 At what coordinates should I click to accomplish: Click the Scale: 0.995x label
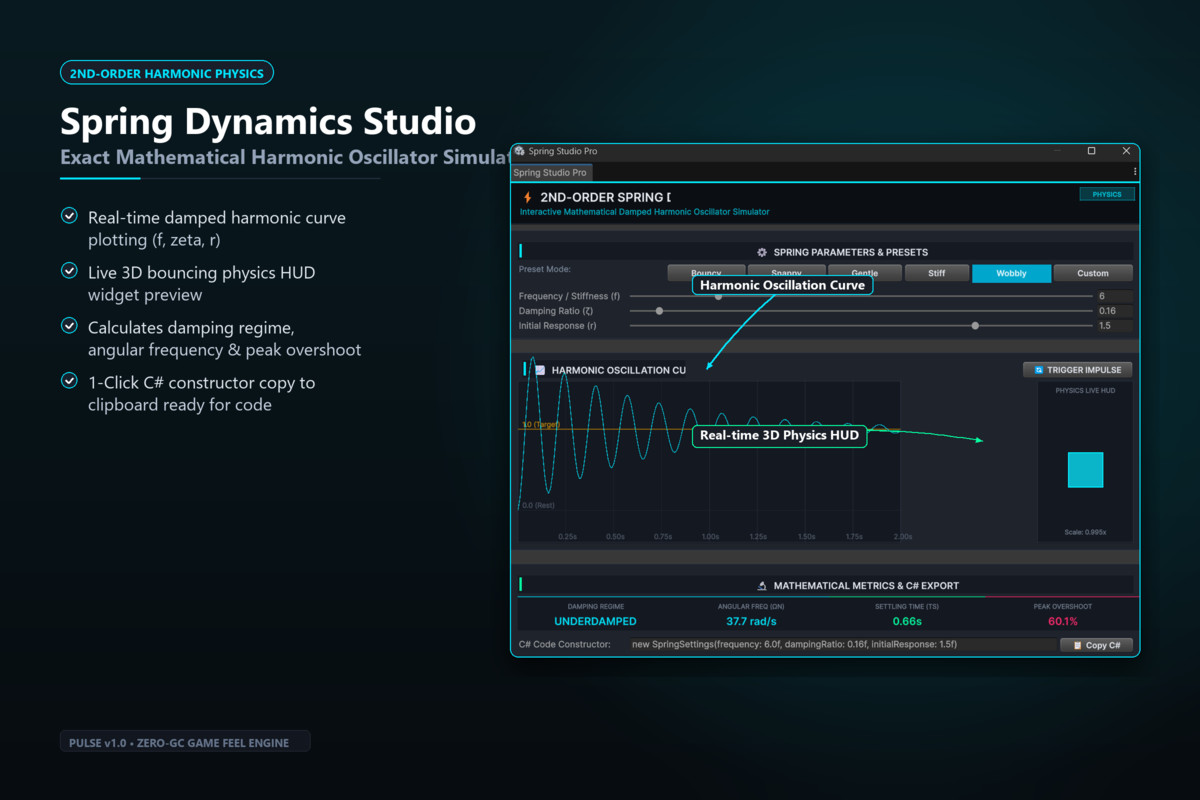click(1085, 532)
